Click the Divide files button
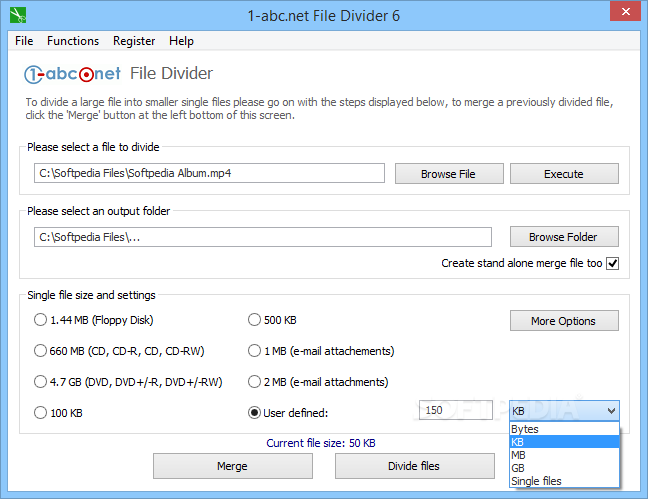Image resolution: width=648 pixels, height=499 pixels. coord(415,466)
